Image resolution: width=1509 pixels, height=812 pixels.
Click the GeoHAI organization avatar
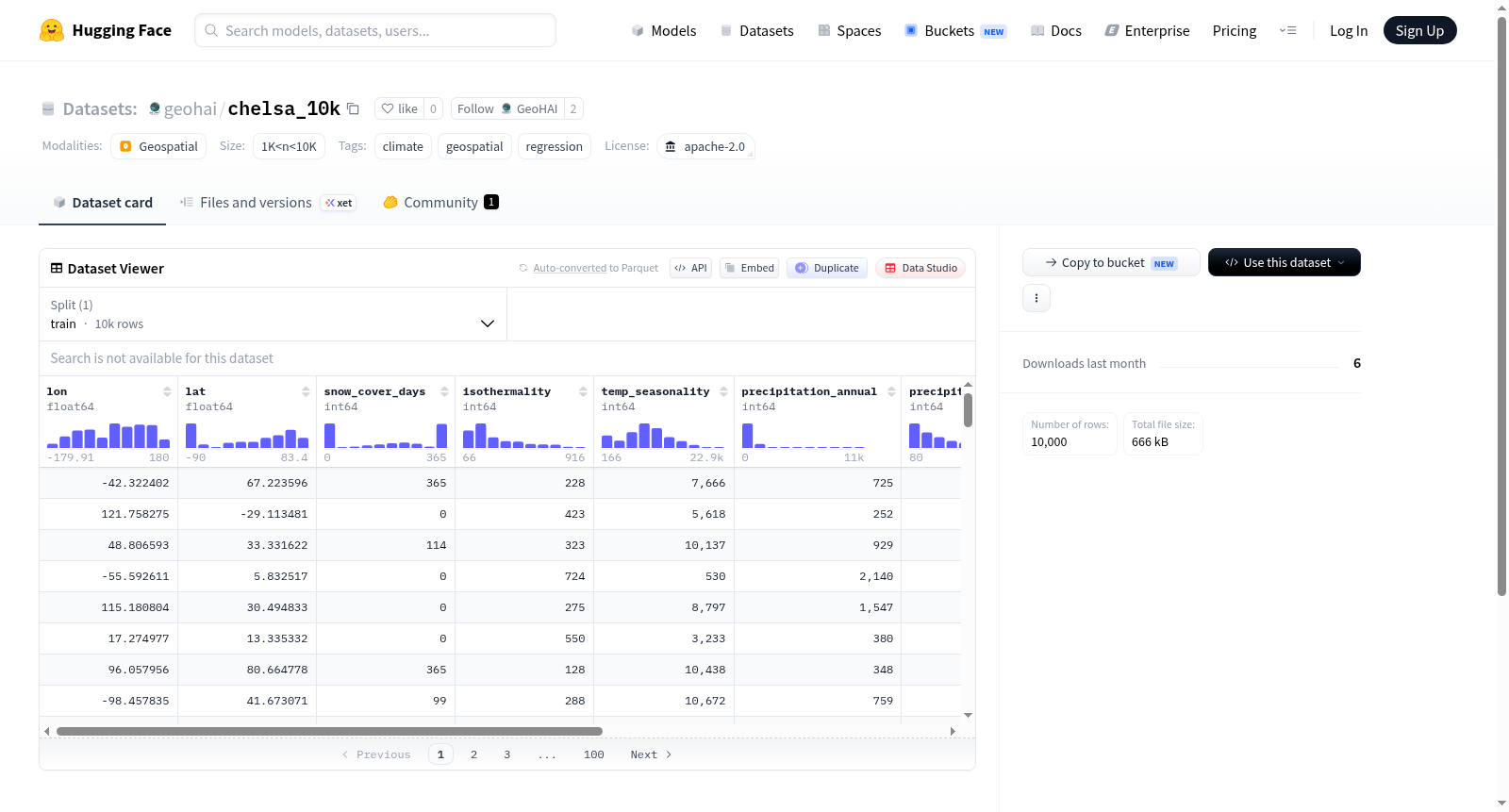[x=506, y=108]
